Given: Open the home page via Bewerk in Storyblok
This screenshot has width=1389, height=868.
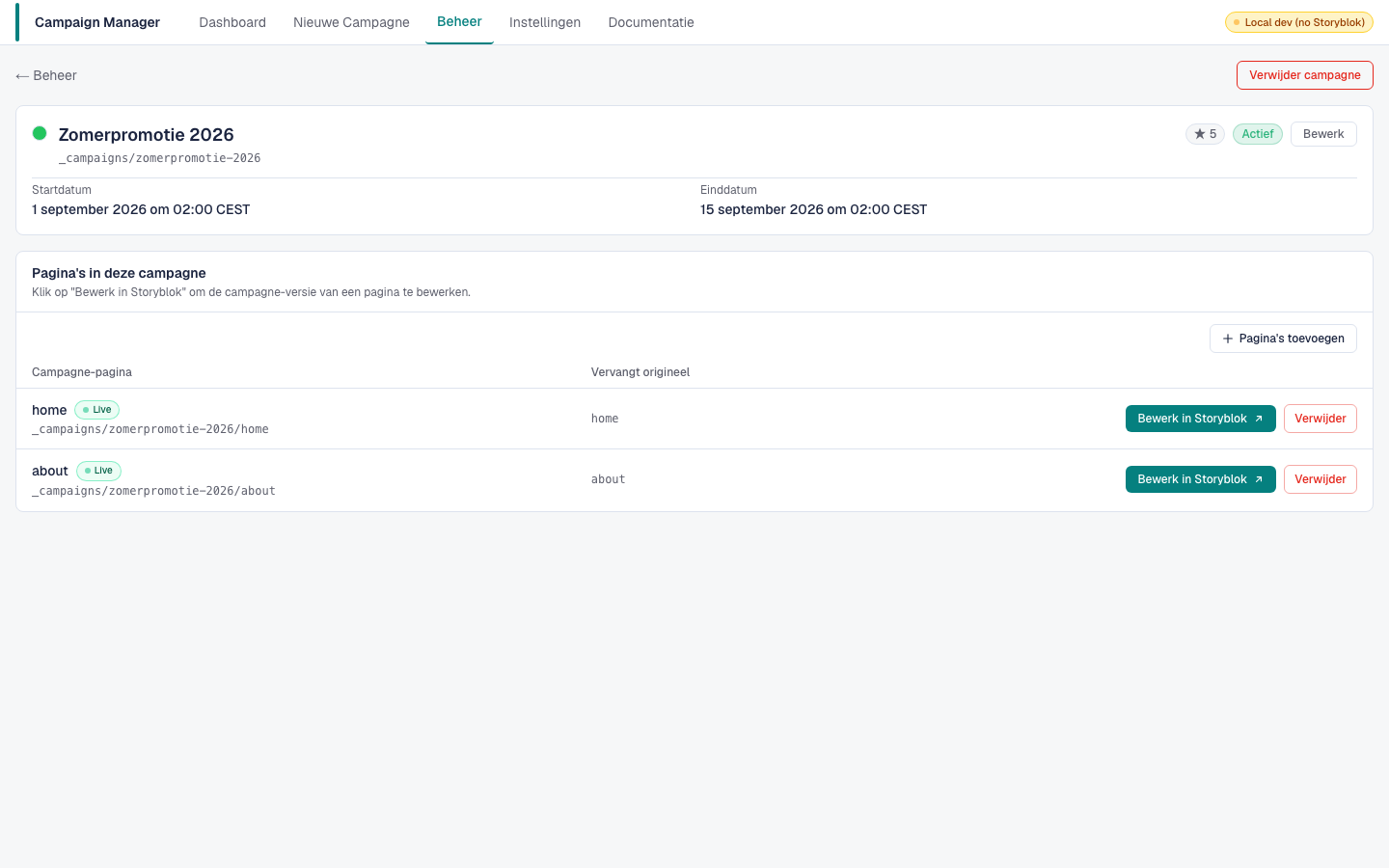Looking at the screenshot, I should tap(1200, 419).
